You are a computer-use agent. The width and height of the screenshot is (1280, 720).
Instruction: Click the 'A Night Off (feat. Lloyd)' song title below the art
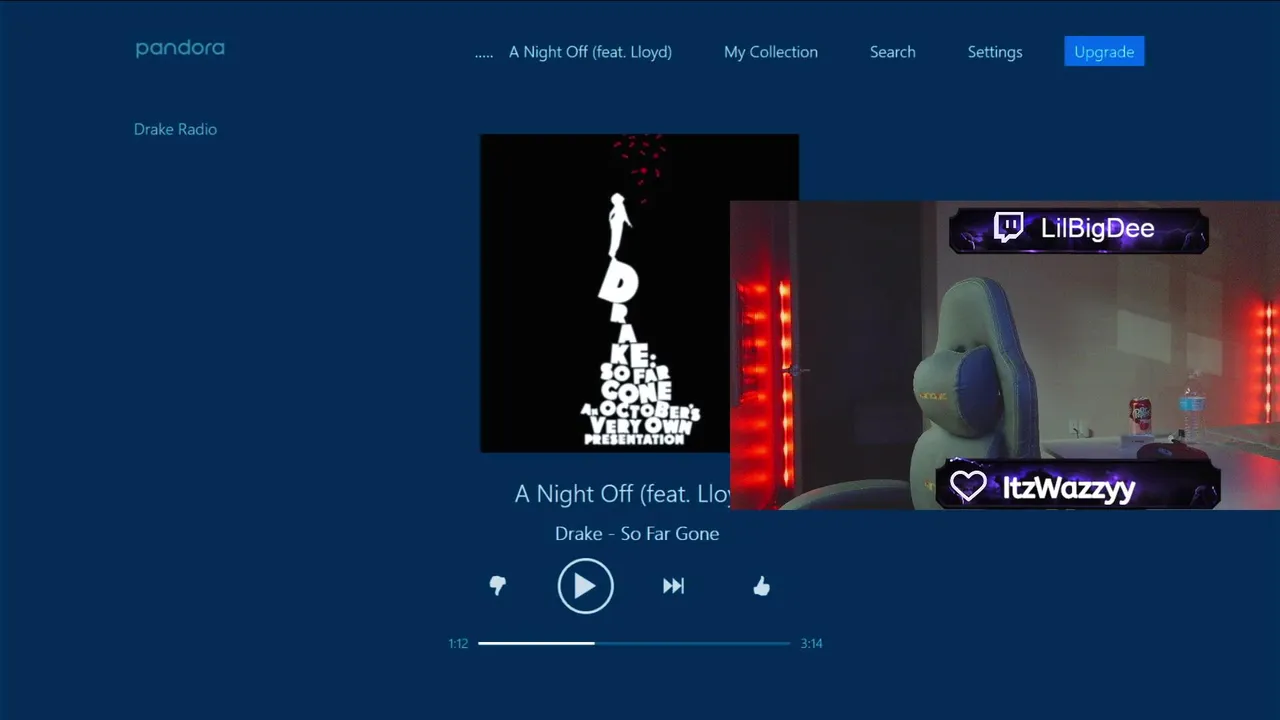click(x=622, y=493)
